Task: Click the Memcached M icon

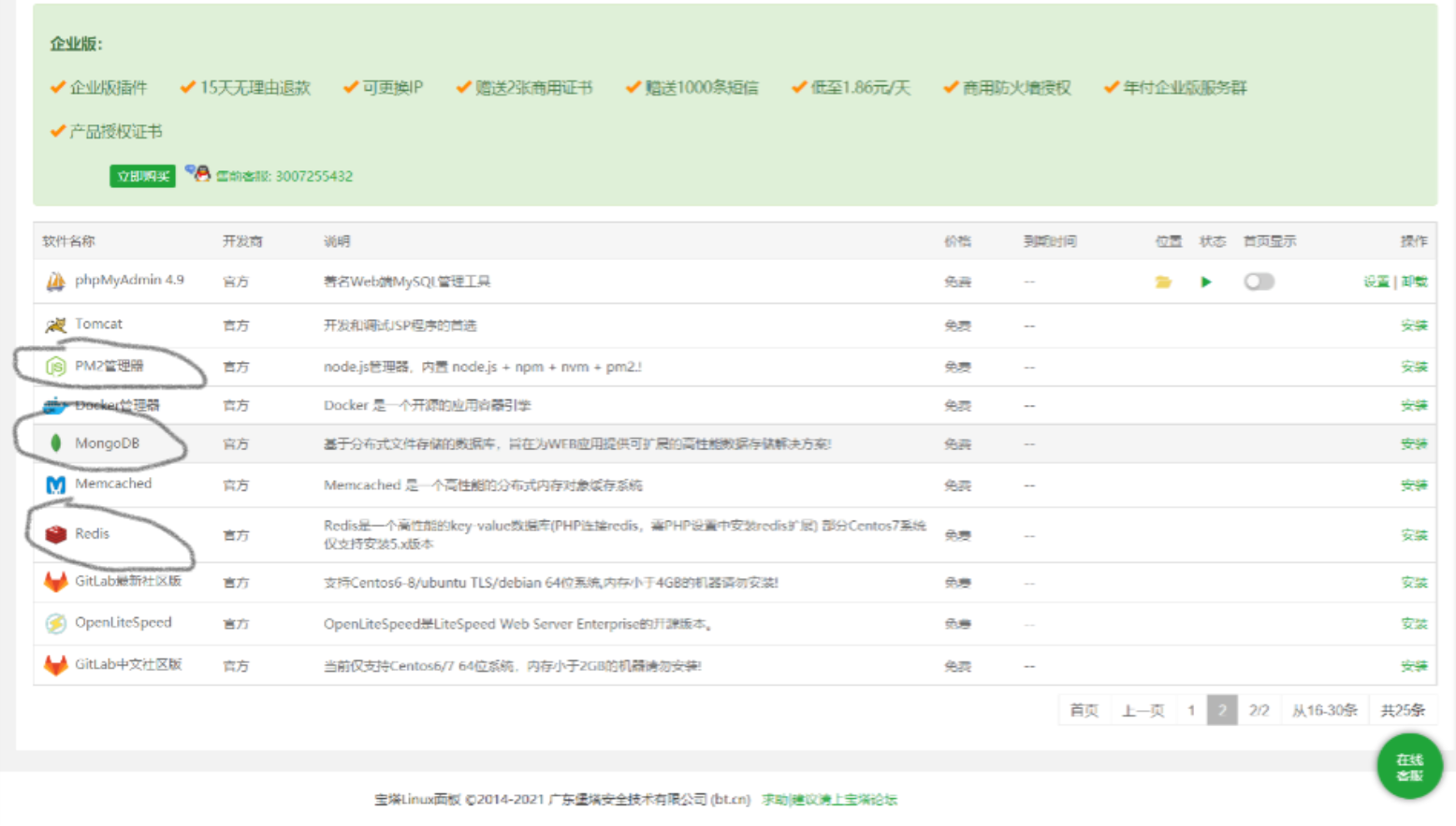Action: 55,485
